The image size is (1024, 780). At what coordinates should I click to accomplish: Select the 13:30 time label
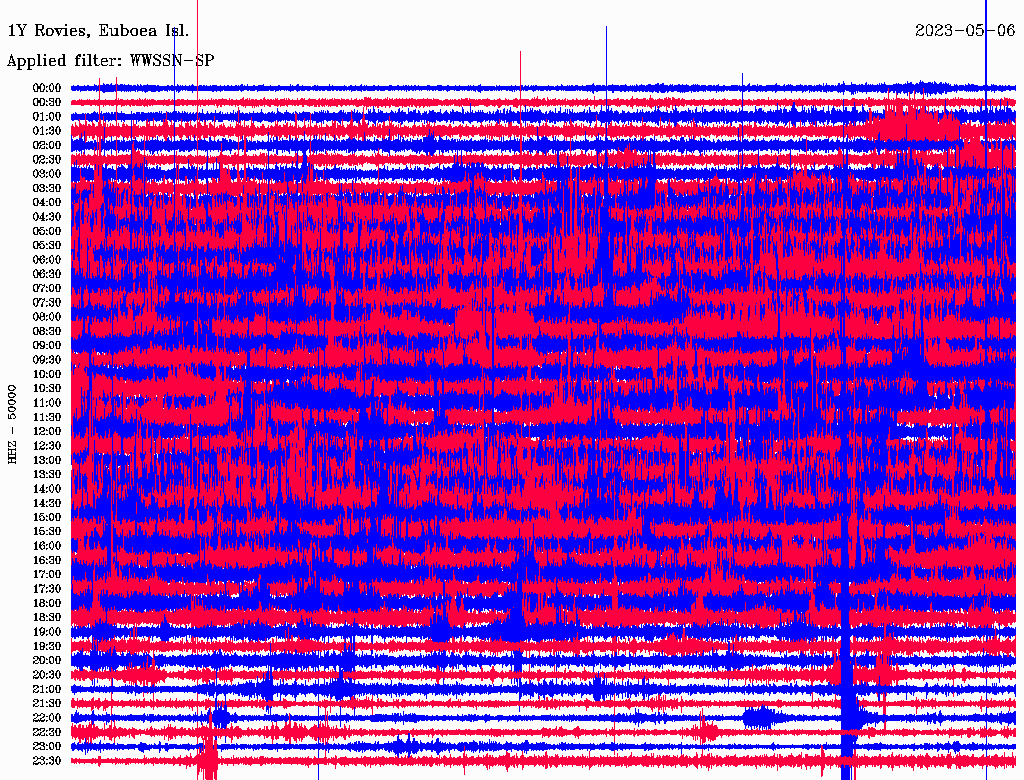[47, 474]
